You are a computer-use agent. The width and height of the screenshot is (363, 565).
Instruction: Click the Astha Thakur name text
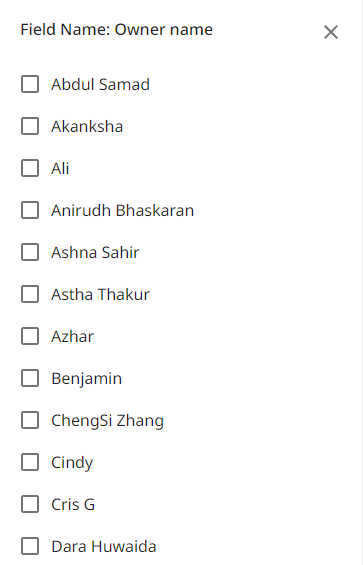tap(100, 294)
